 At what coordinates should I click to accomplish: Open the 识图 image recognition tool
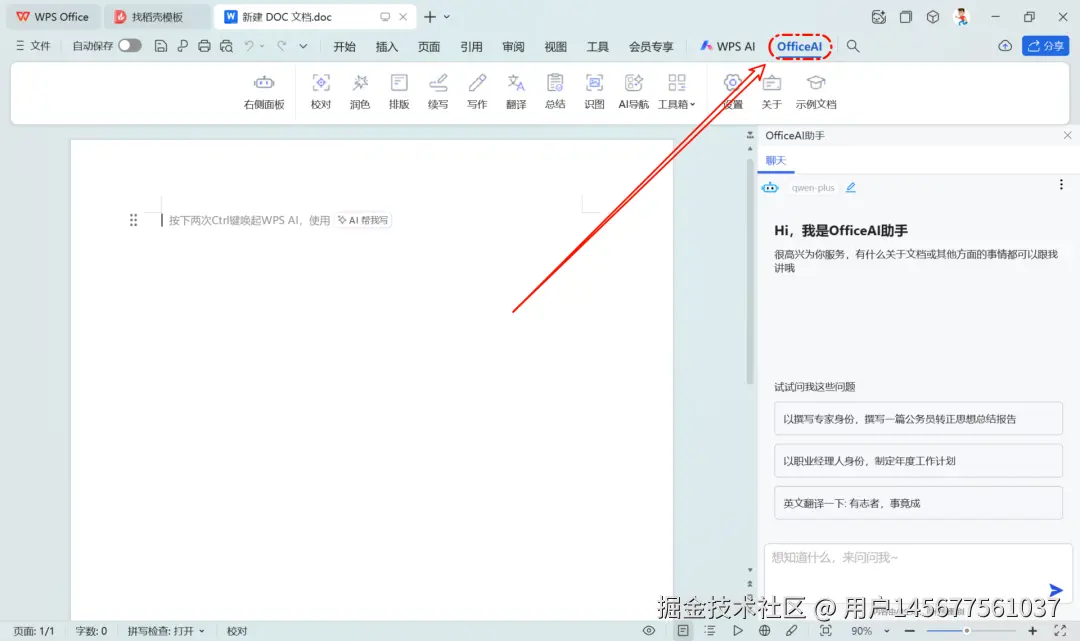point(594,92)
